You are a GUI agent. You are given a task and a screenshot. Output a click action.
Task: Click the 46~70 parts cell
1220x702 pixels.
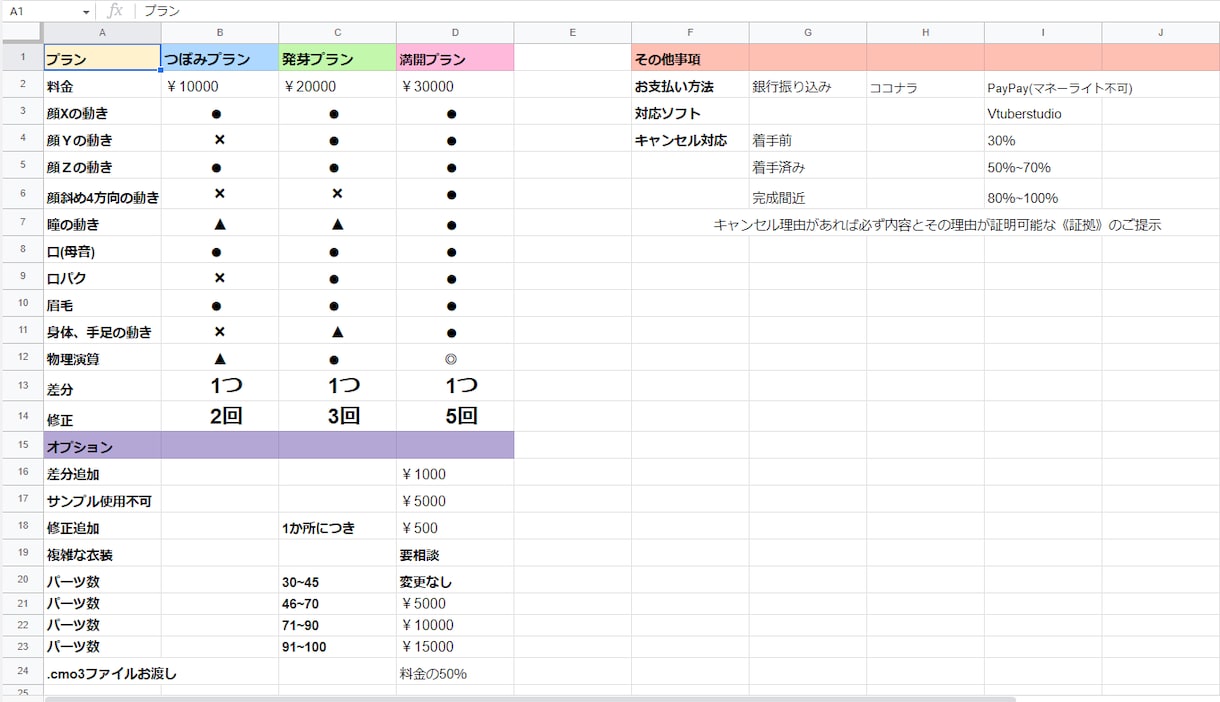[338, 604]
